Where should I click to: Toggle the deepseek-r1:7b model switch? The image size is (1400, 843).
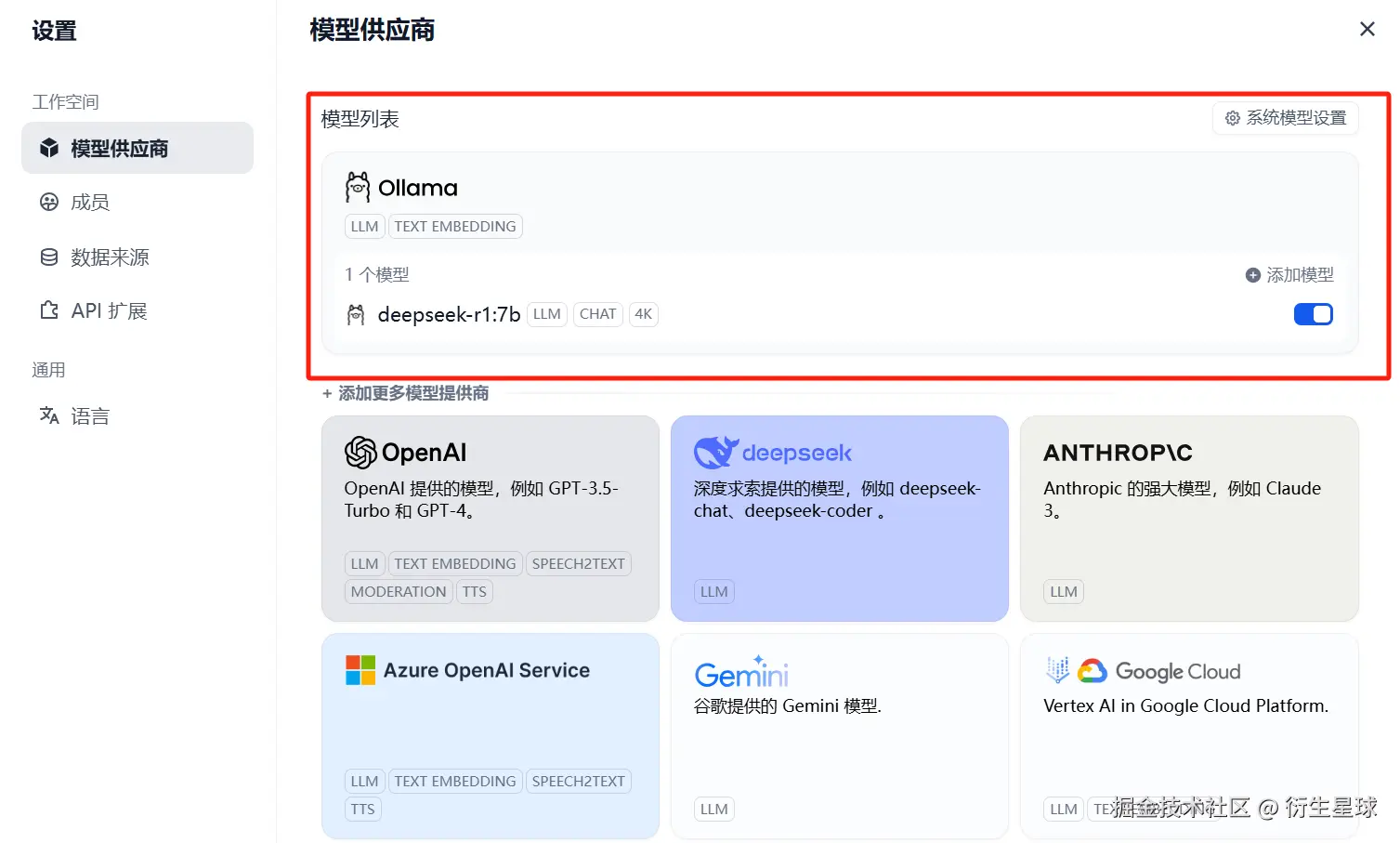tap(1314, 314)
